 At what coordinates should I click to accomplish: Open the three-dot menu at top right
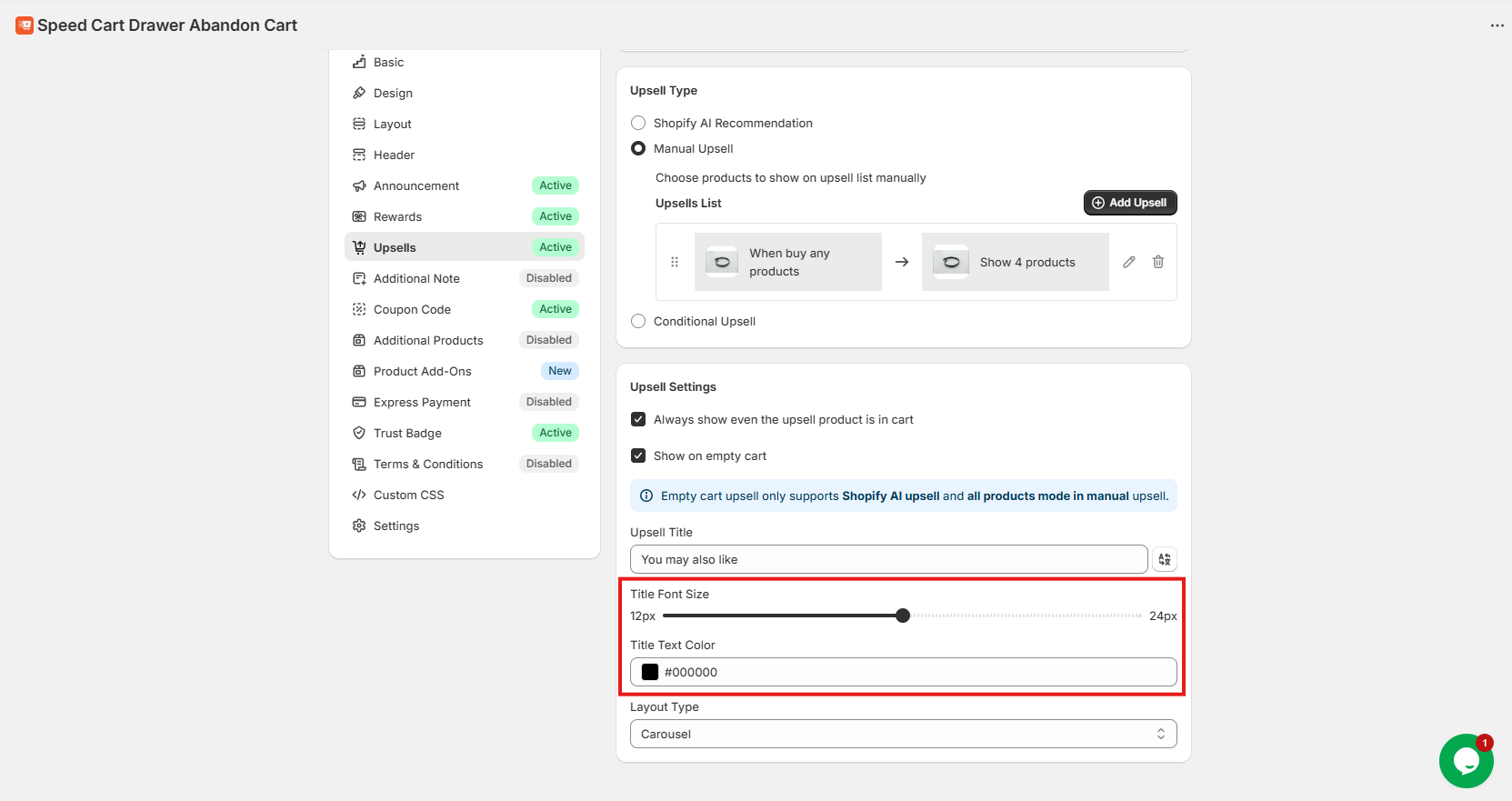pos(1497,25)
